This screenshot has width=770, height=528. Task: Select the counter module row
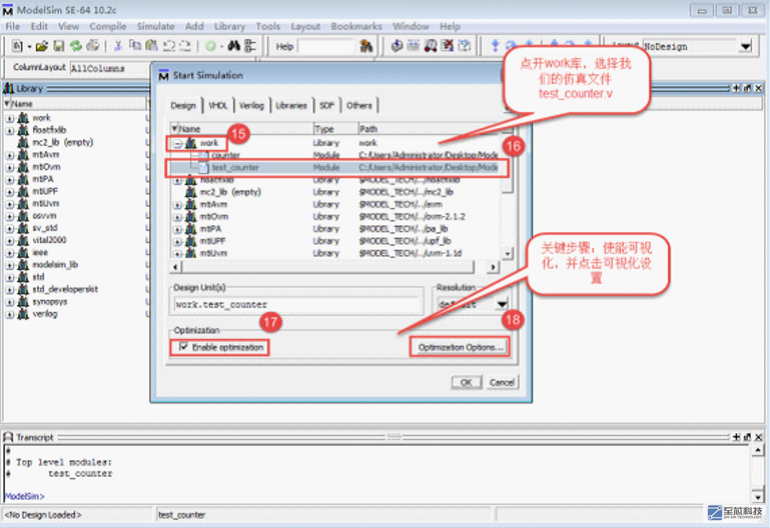(x=335, y=155)
